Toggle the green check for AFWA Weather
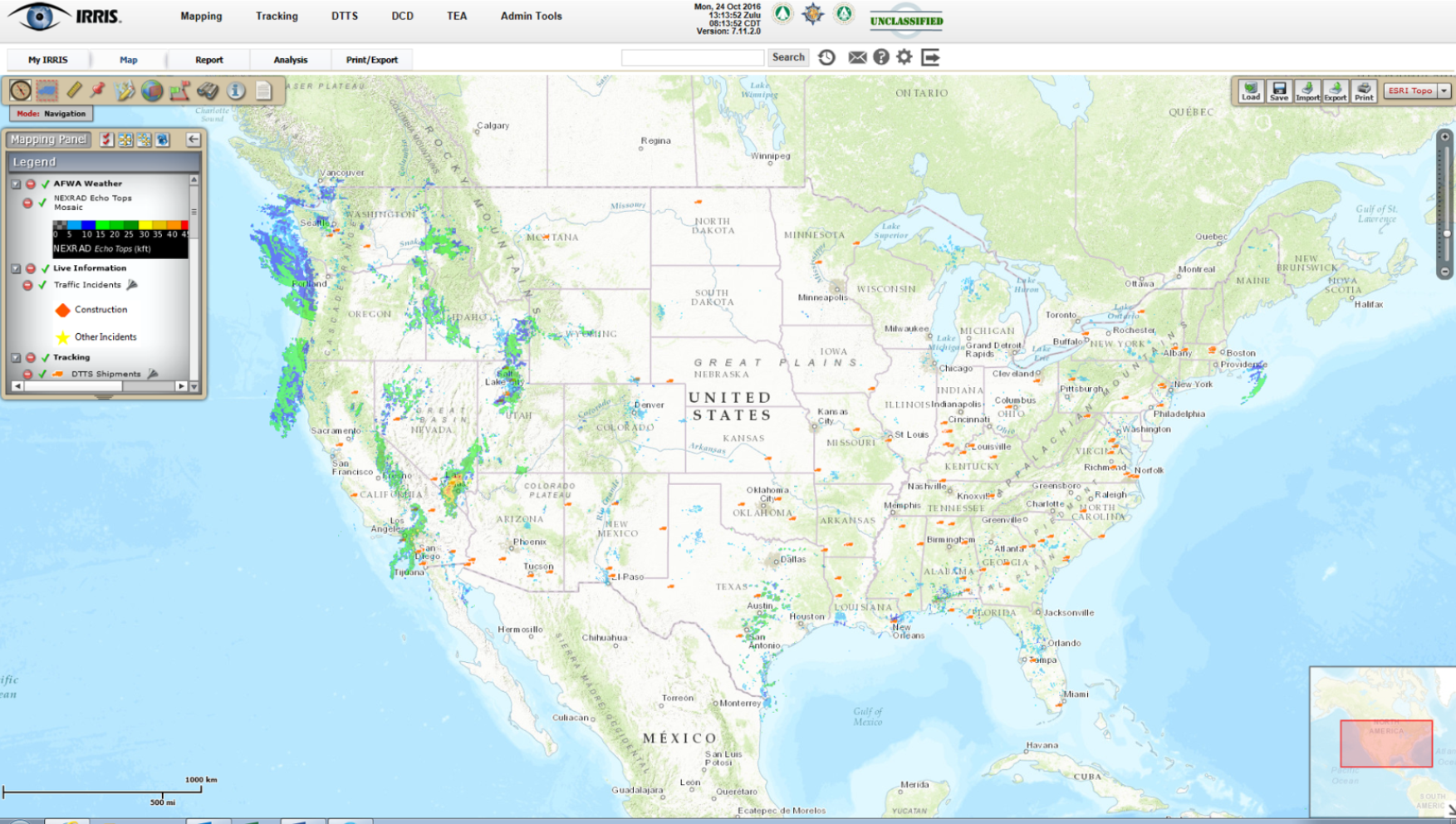Viewport: 1456px width, 824px height. coord(46,184)
